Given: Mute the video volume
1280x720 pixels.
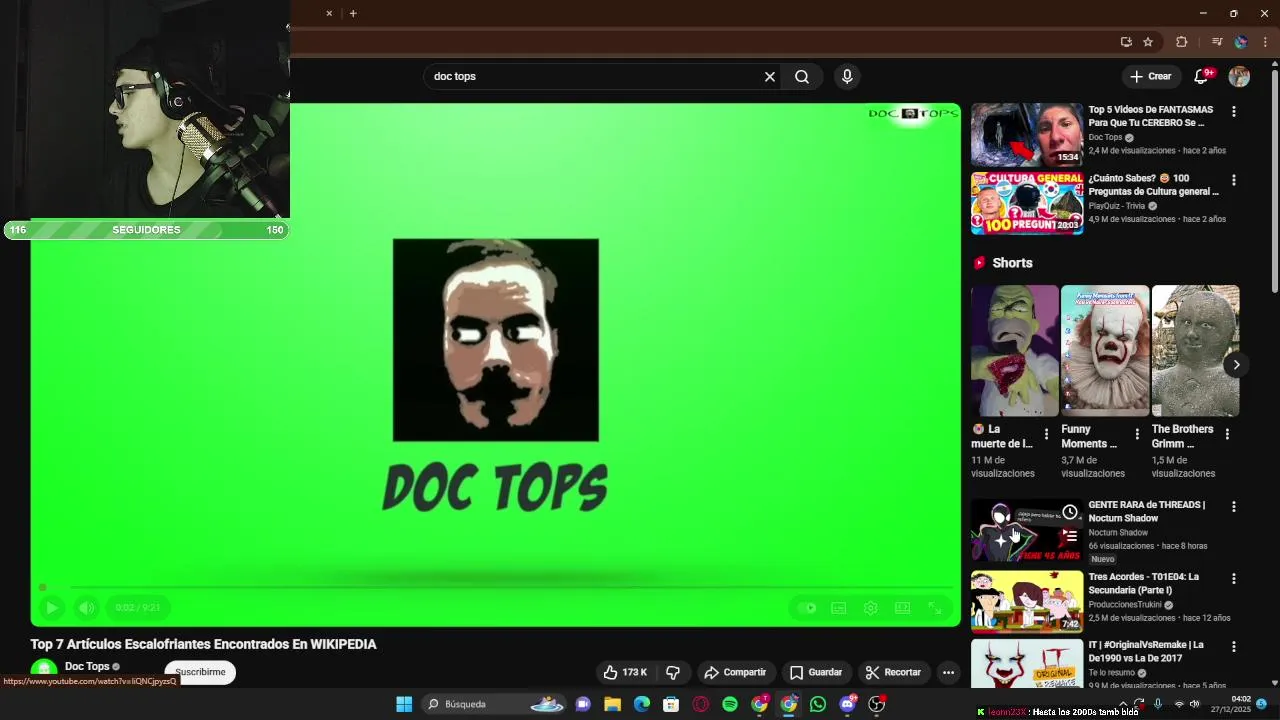Looking at the screenshot, I should tap(87, 608).
